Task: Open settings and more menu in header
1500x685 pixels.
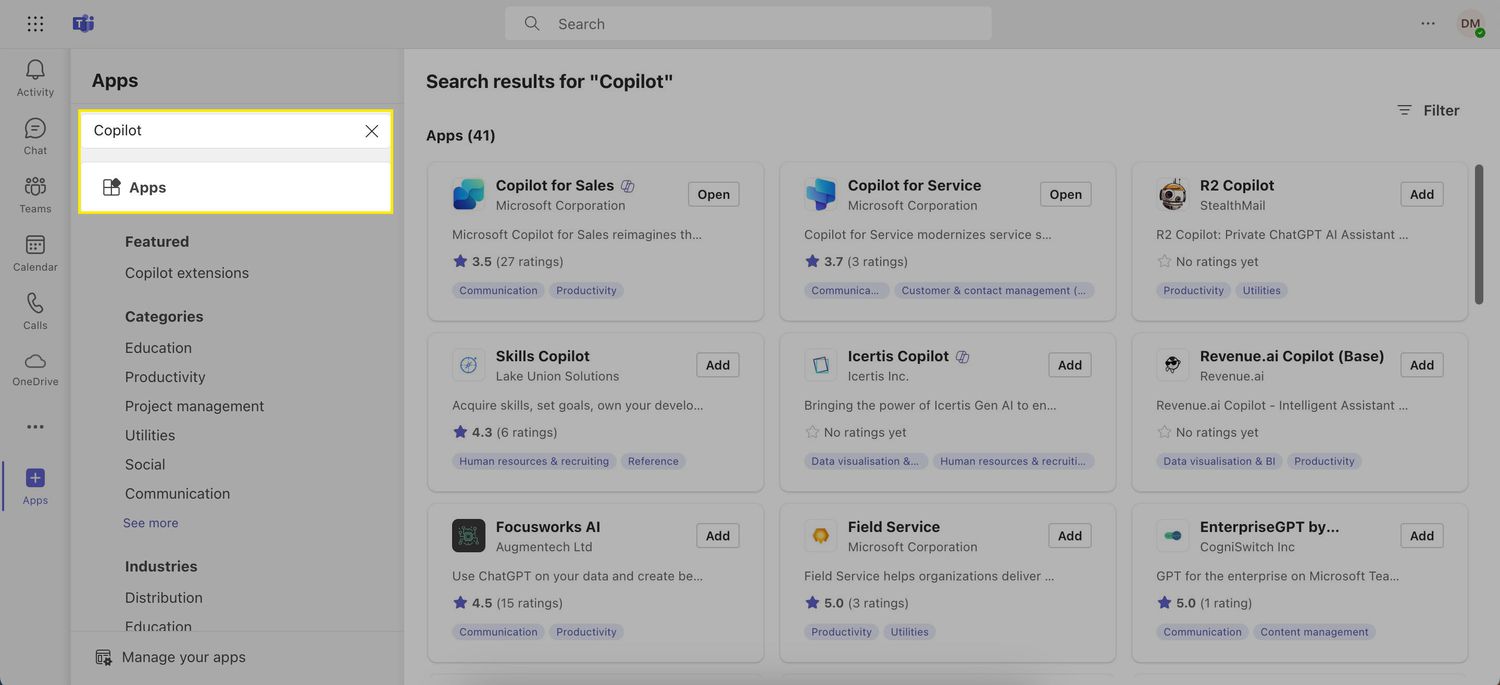Action: tap(1427, 24)
